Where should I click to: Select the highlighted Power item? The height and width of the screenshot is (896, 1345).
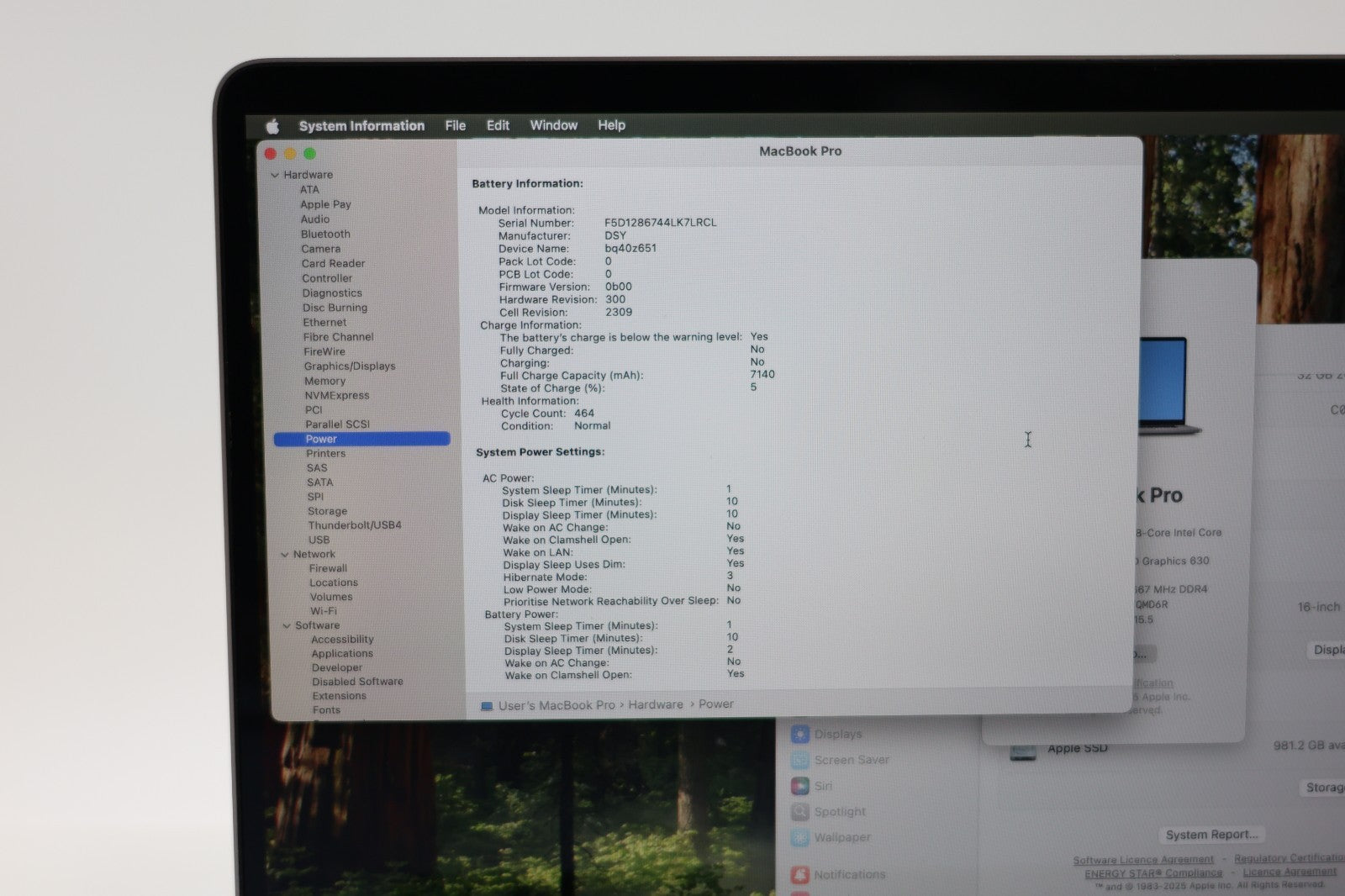[362, 439]
